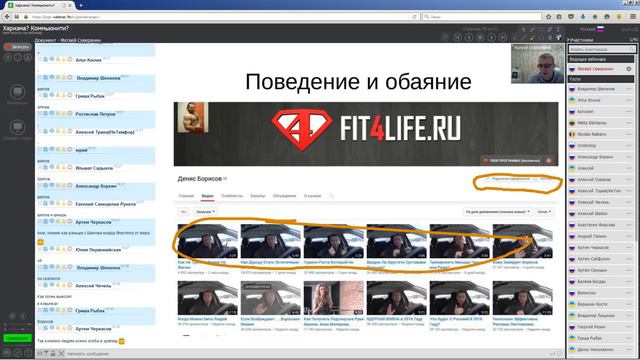Open options for guest Владимир Шепелев

[629, 89]
